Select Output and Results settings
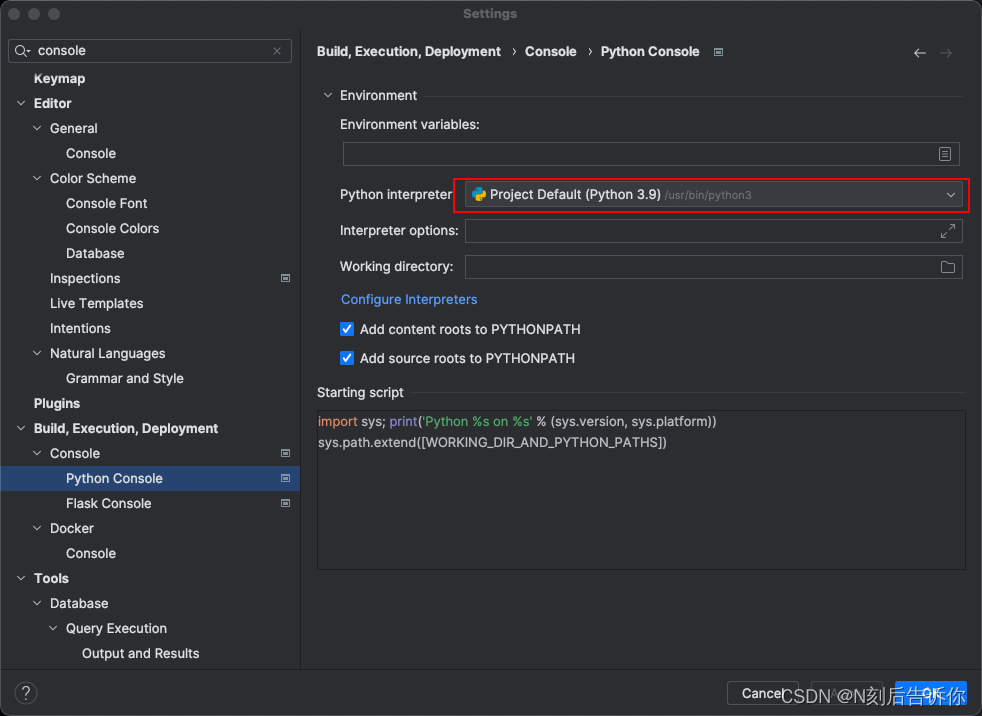 point(140,653)
